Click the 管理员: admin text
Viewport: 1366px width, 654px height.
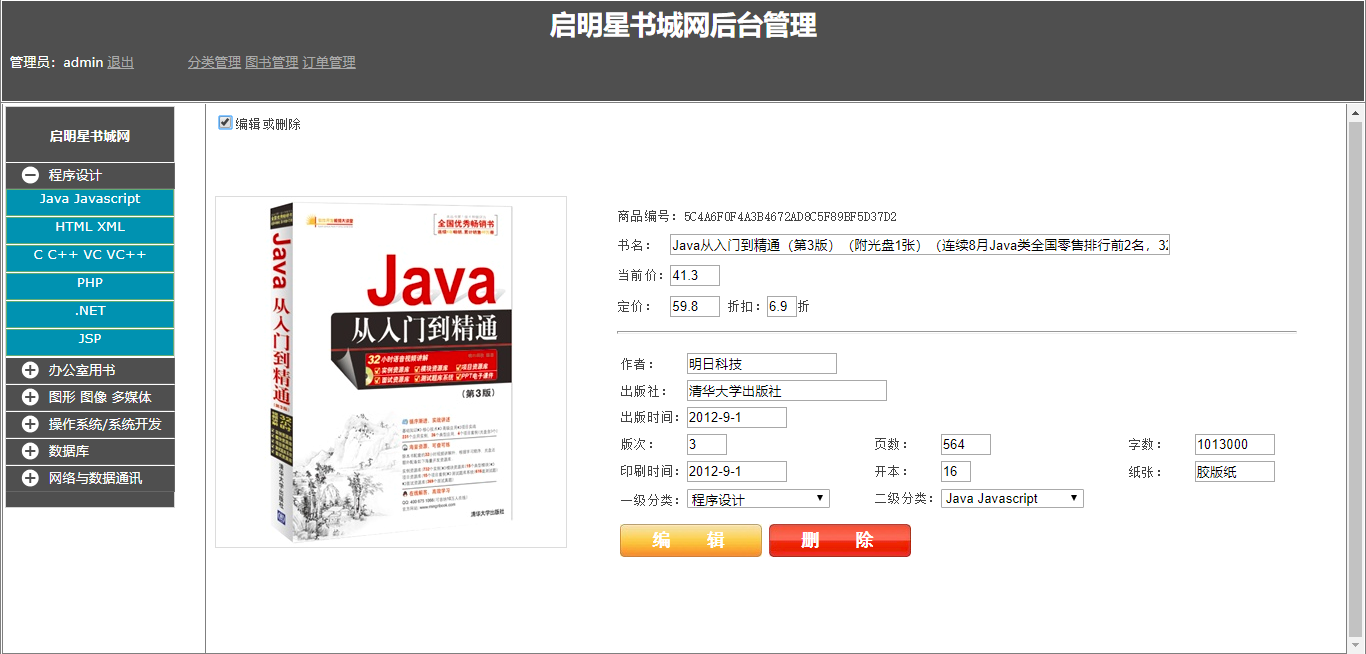[56, 62]
